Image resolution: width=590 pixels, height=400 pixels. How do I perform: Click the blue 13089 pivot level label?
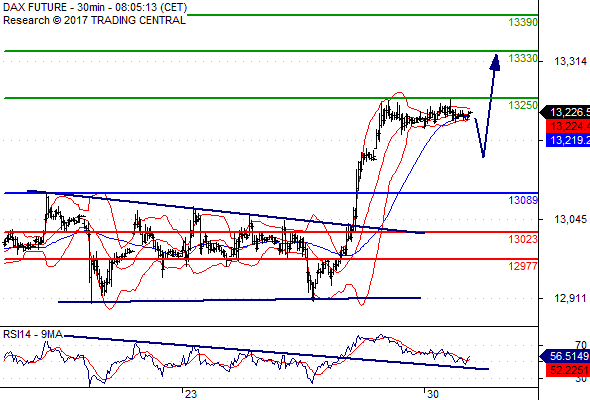523,200
